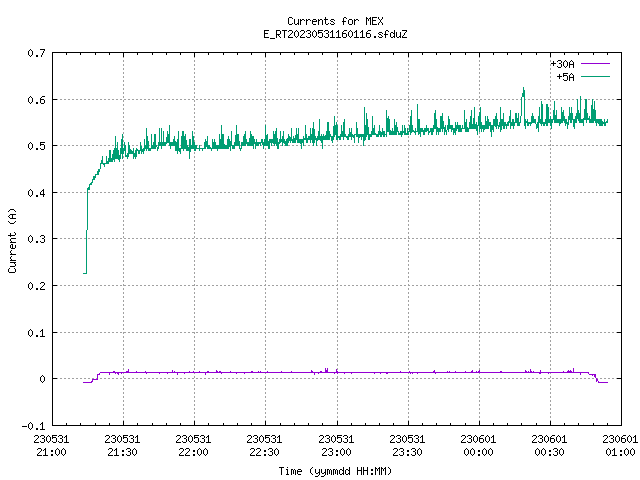
Task: Click the 0.7 y-axis tick label
Action: [36, 53]
